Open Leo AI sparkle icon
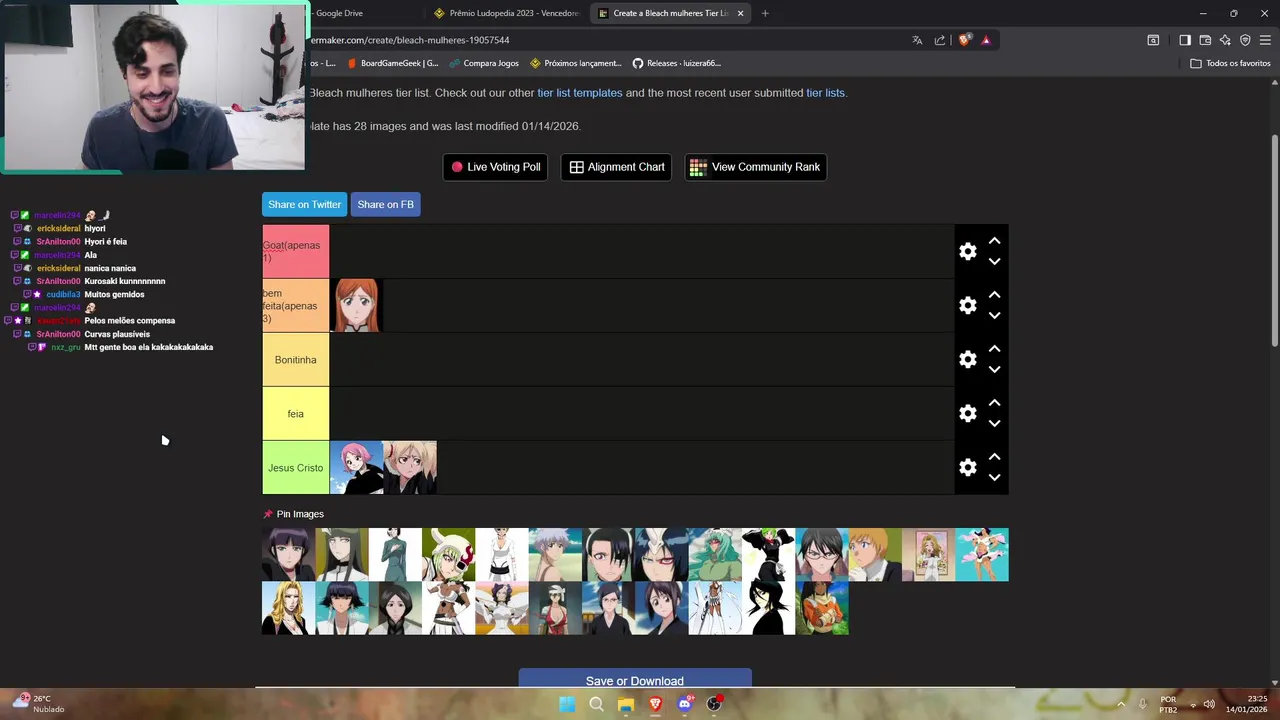The width and height of the screenshot is (1280, 720). 1225,40
